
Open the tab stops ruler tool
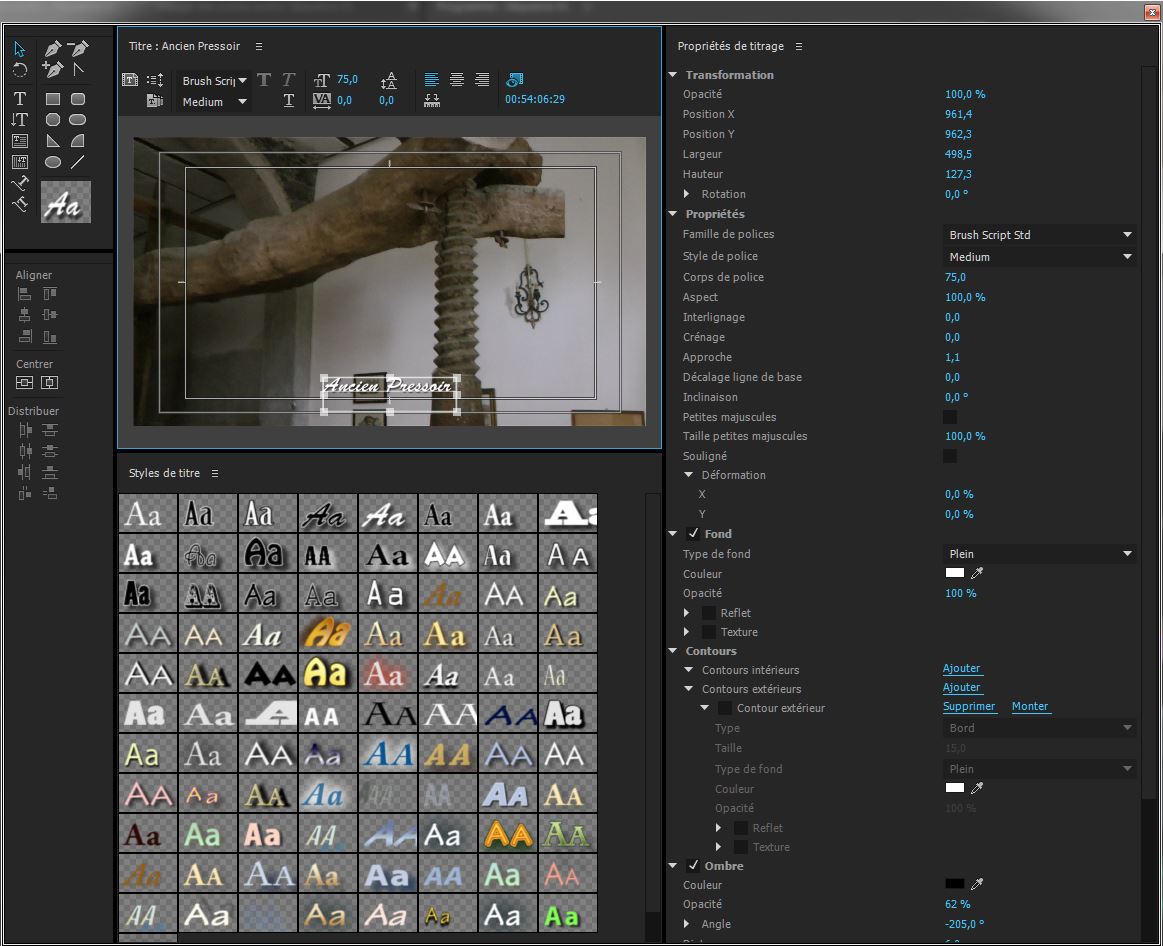pos(432,100)
